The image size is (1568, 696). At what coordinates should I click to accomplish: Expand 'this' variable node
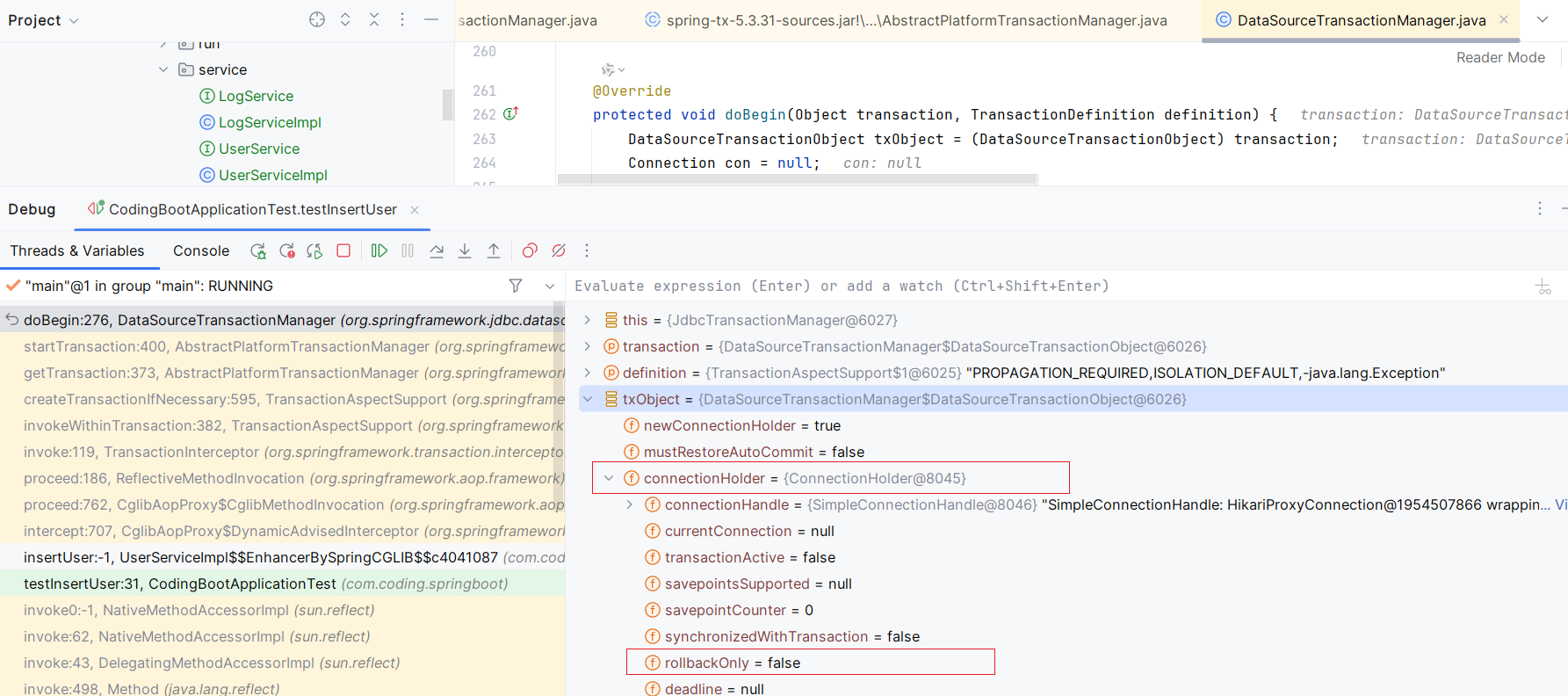tap(588, 320)
